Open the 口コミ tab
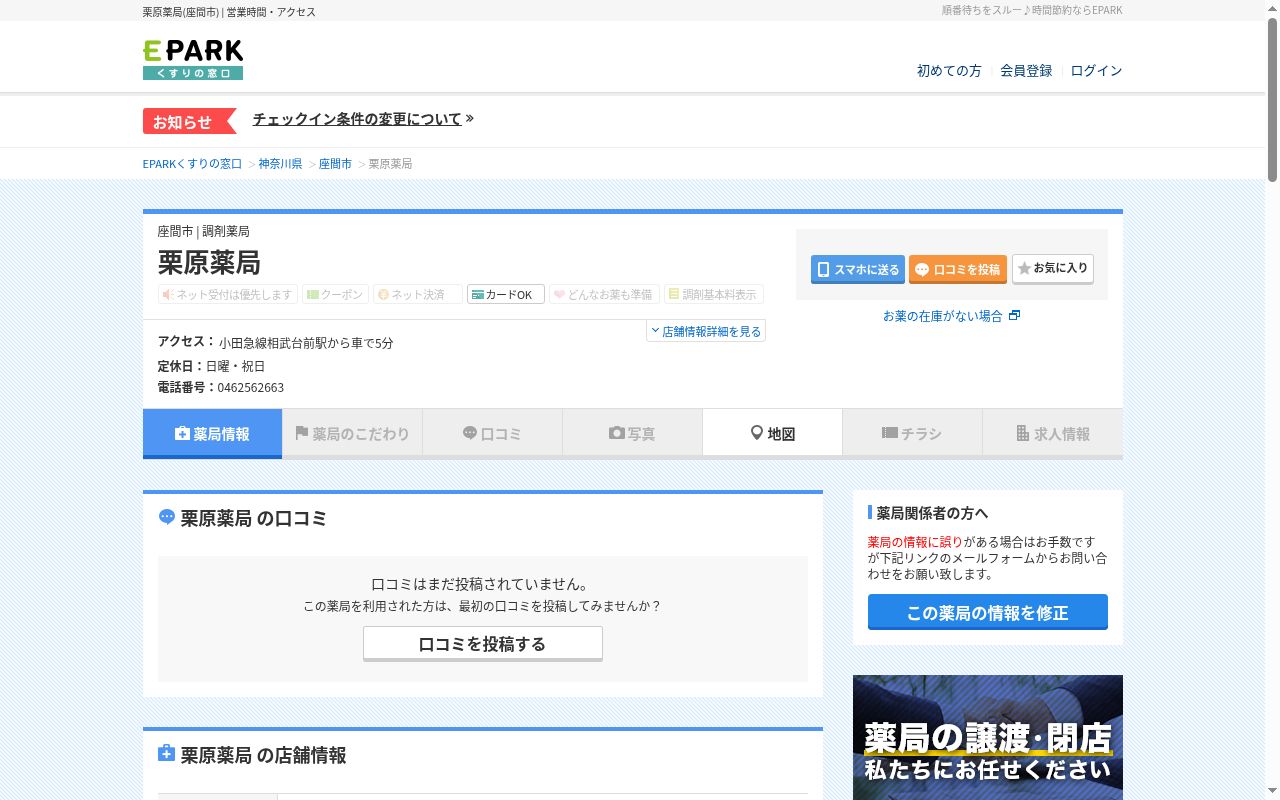Screen dimensions: 1280x800 tap(492, 433)
